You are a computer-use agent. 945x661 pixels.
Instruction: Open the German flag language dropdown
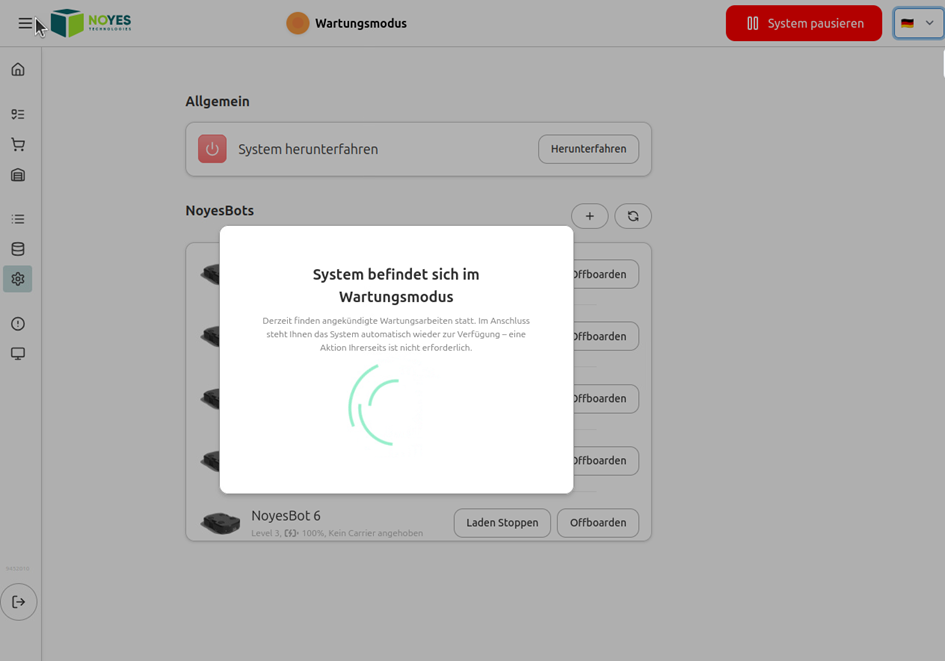pos(918,23)
